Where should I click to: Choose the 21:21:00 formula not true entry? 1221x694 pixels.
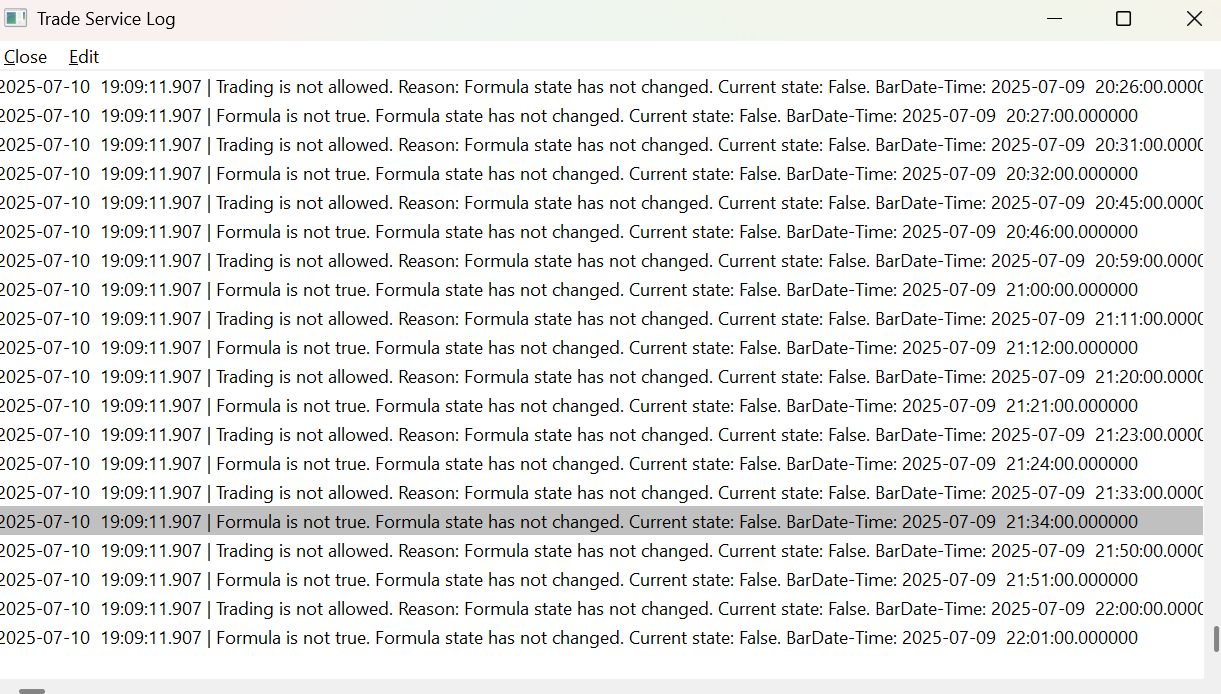click(x=600, y=406)
